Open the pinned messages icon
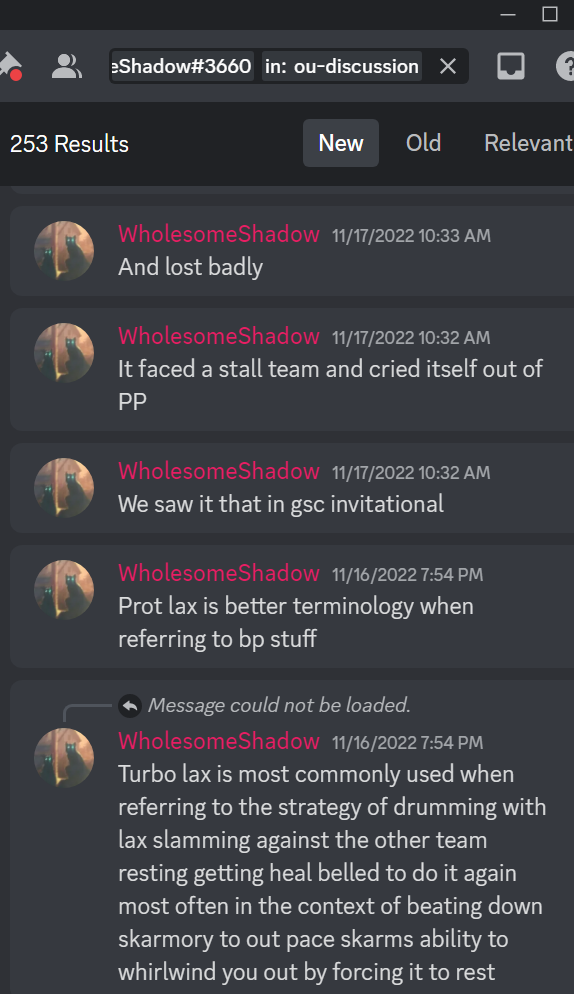This screenshot has width=574, height=994. (x=10, y=66)
